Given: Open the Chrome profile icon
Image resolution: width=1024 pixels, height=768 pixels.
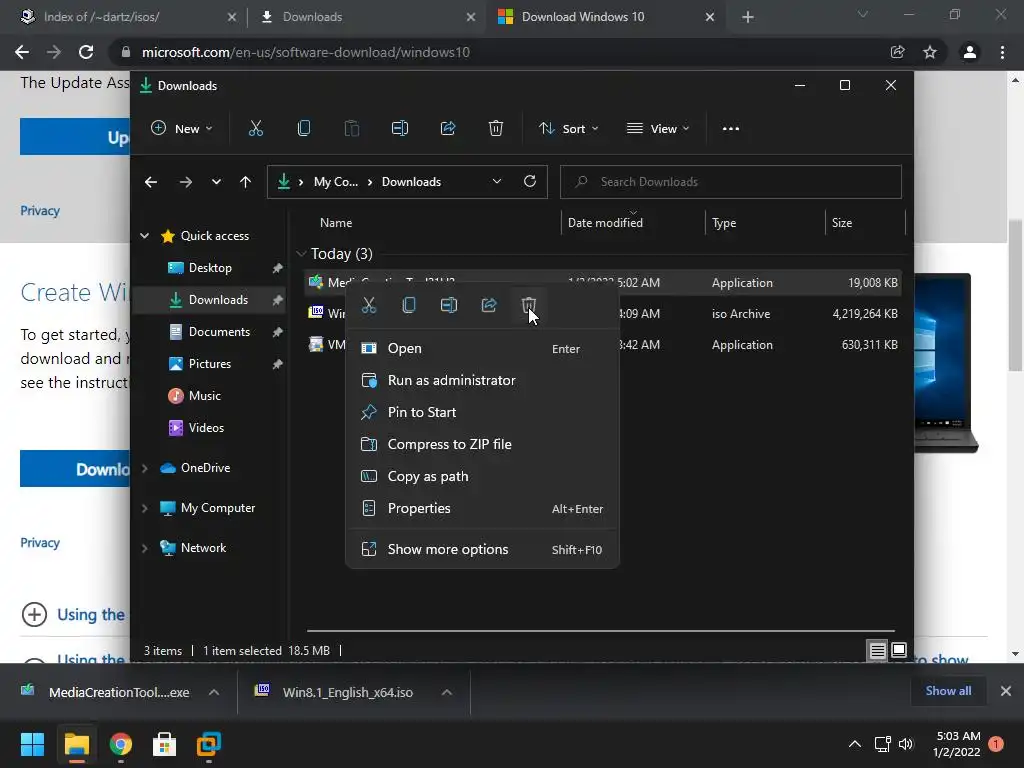Looking at the screenshot, I should [x=970, y=52].
